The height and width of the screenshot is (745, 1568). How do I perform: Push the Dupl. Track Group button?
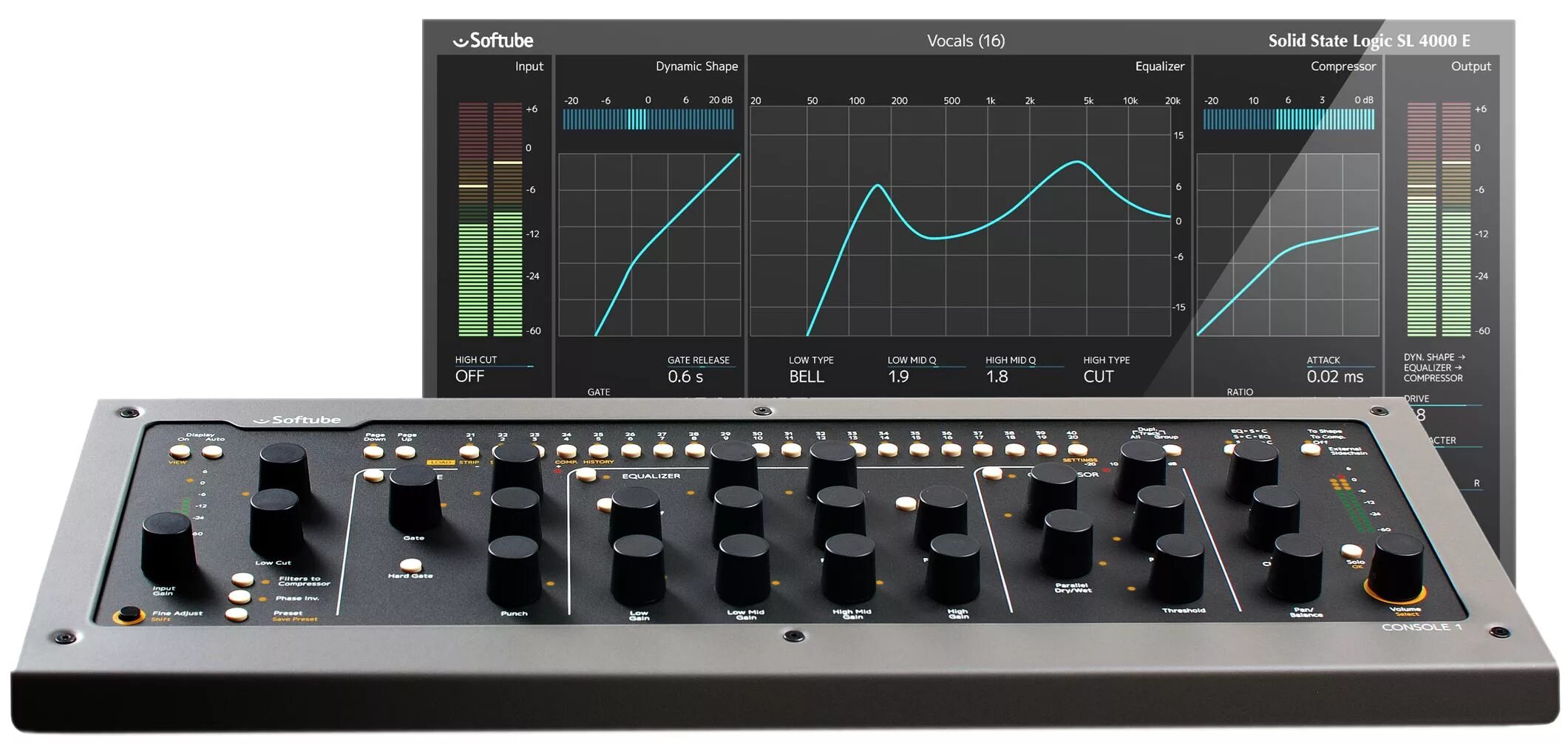coord(1173,449)
